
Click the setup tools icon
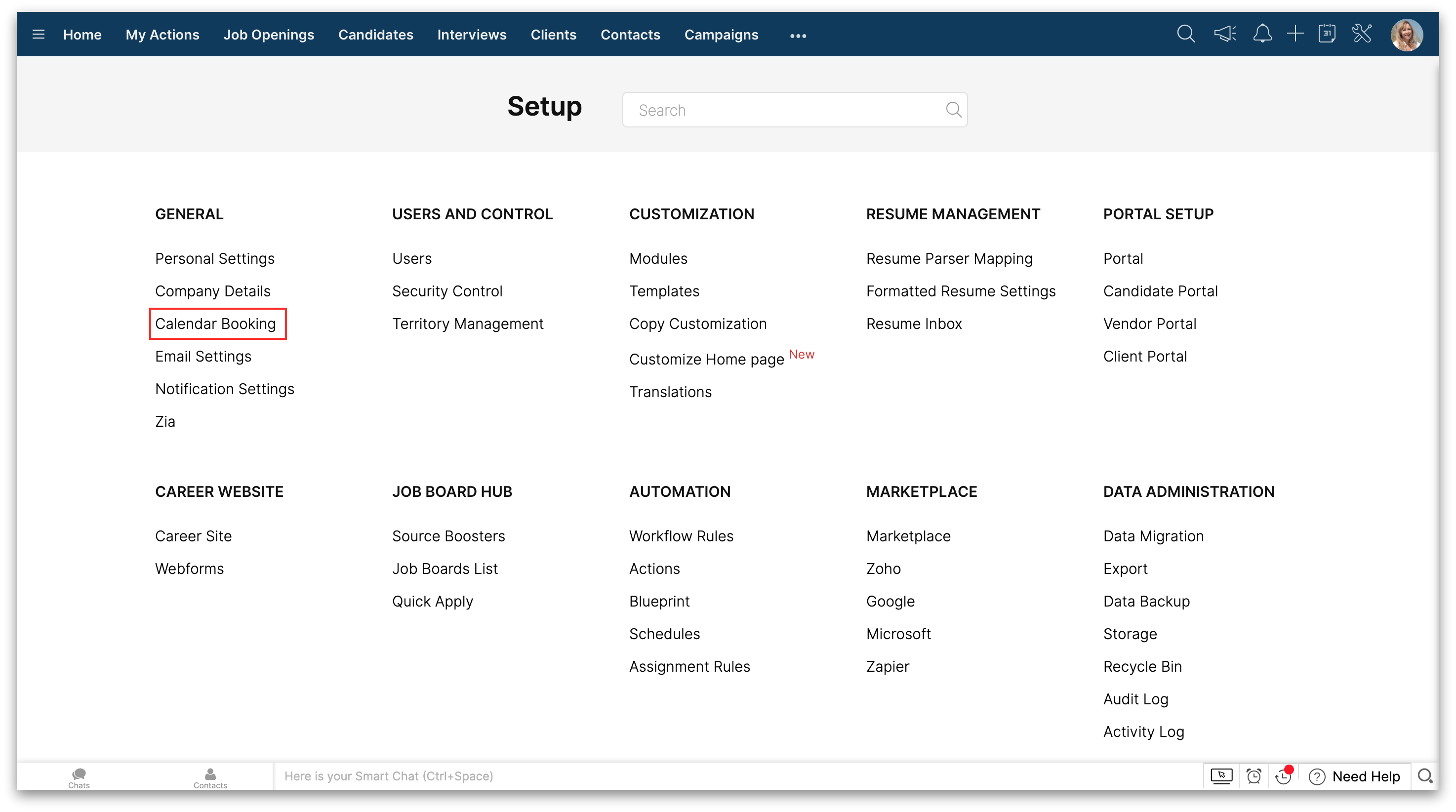click(1362, 34)
